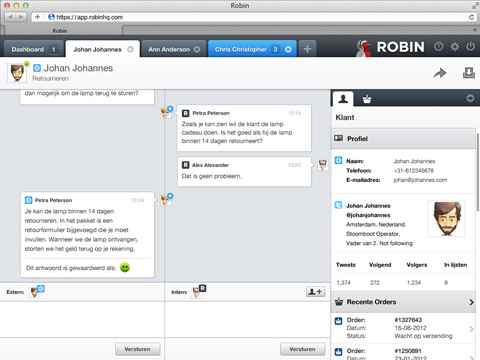Click the blue icon beside Naam

coord(338,160)
